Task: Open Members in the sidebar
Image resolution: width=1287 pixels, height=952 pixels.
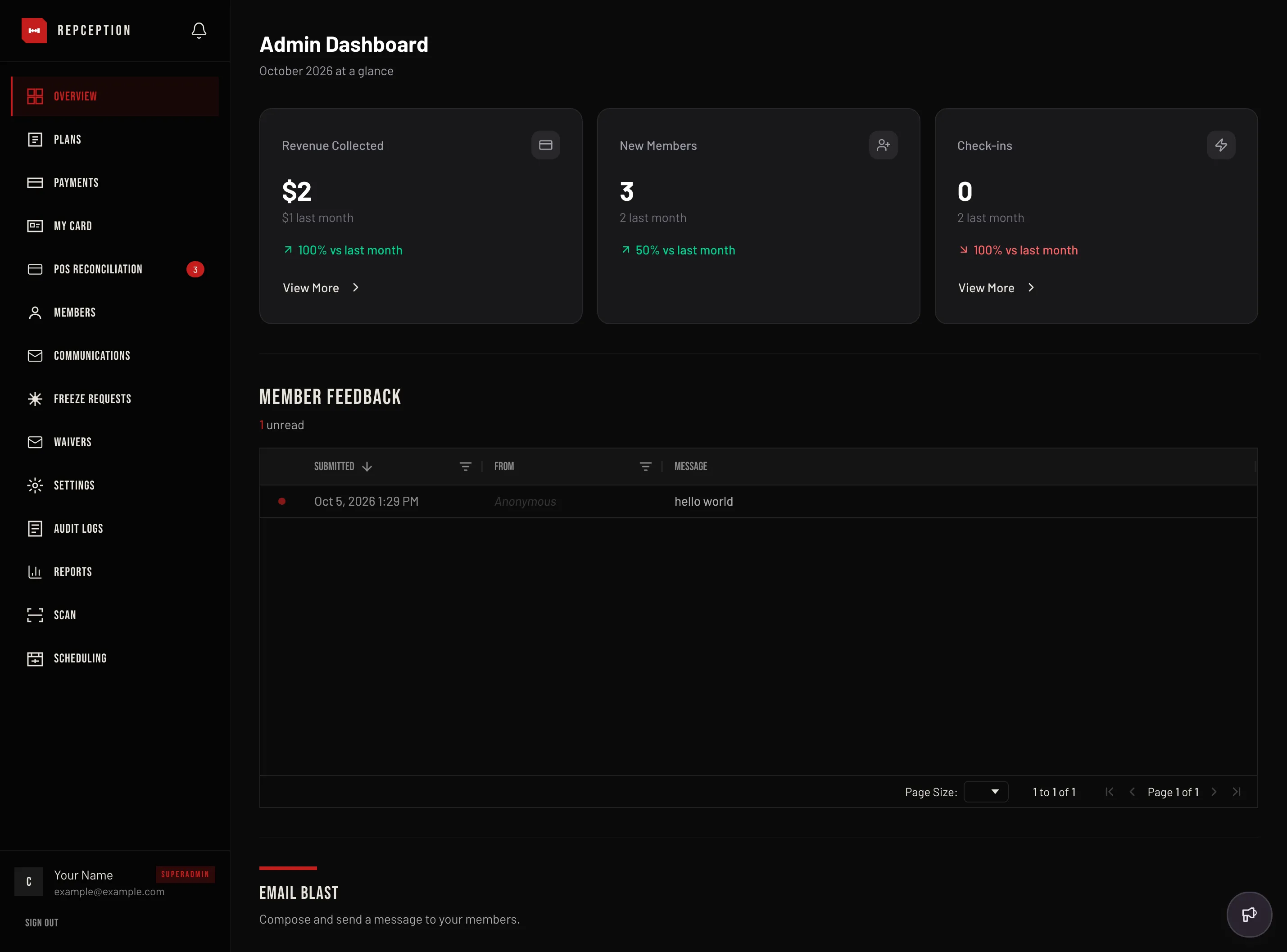Action: coord(115,313)
